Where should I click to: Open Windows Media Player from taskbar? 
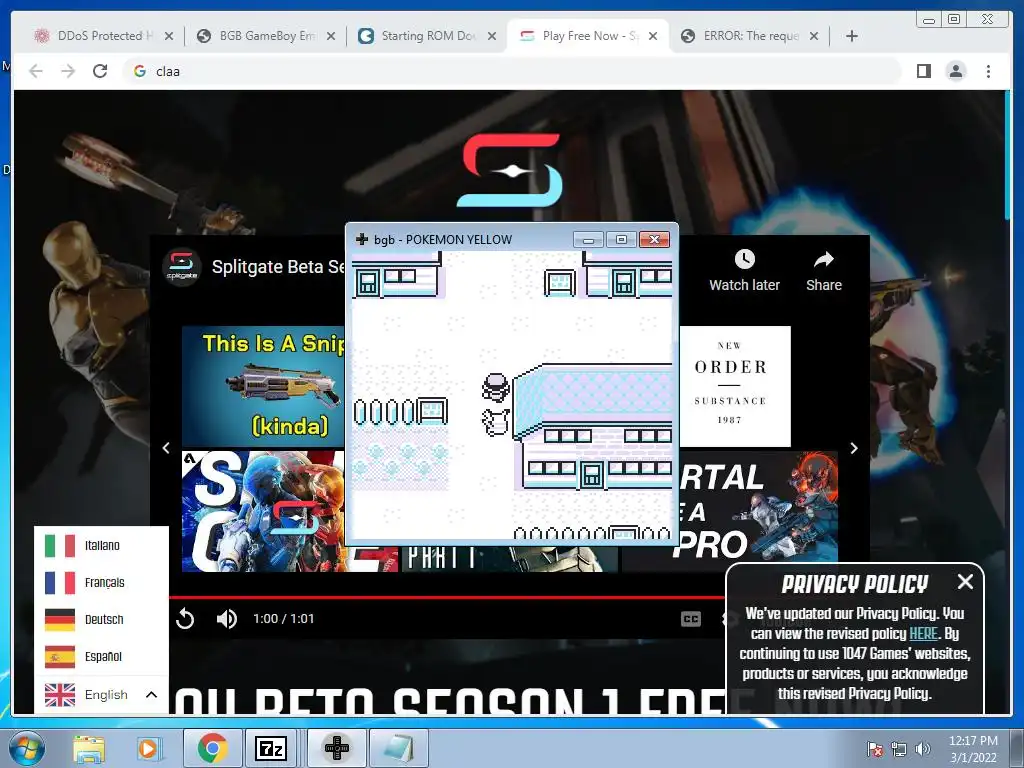click(x=149, y=748)
